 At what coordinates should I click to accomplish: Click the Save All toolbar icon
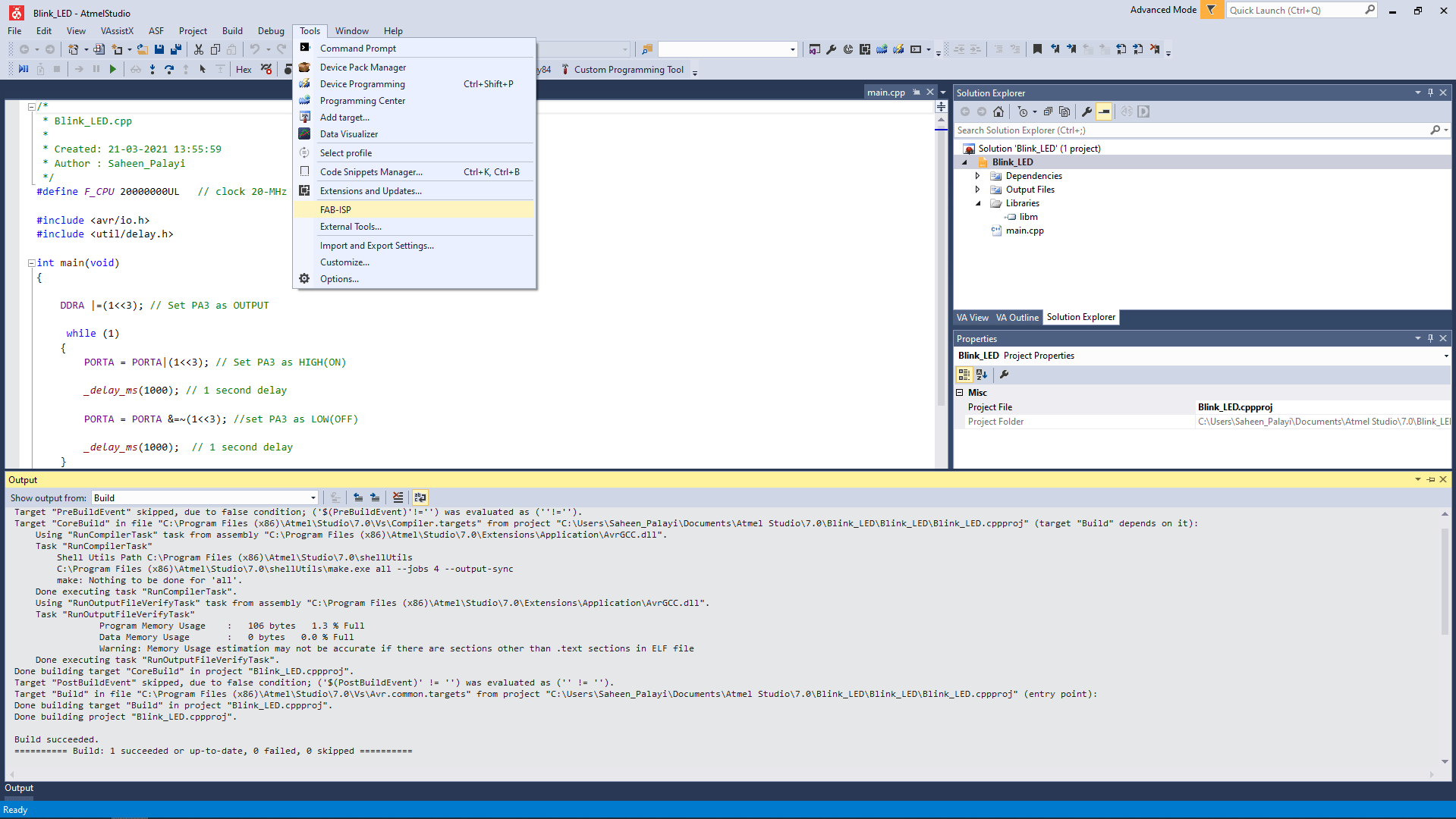[x=176, y=49]
